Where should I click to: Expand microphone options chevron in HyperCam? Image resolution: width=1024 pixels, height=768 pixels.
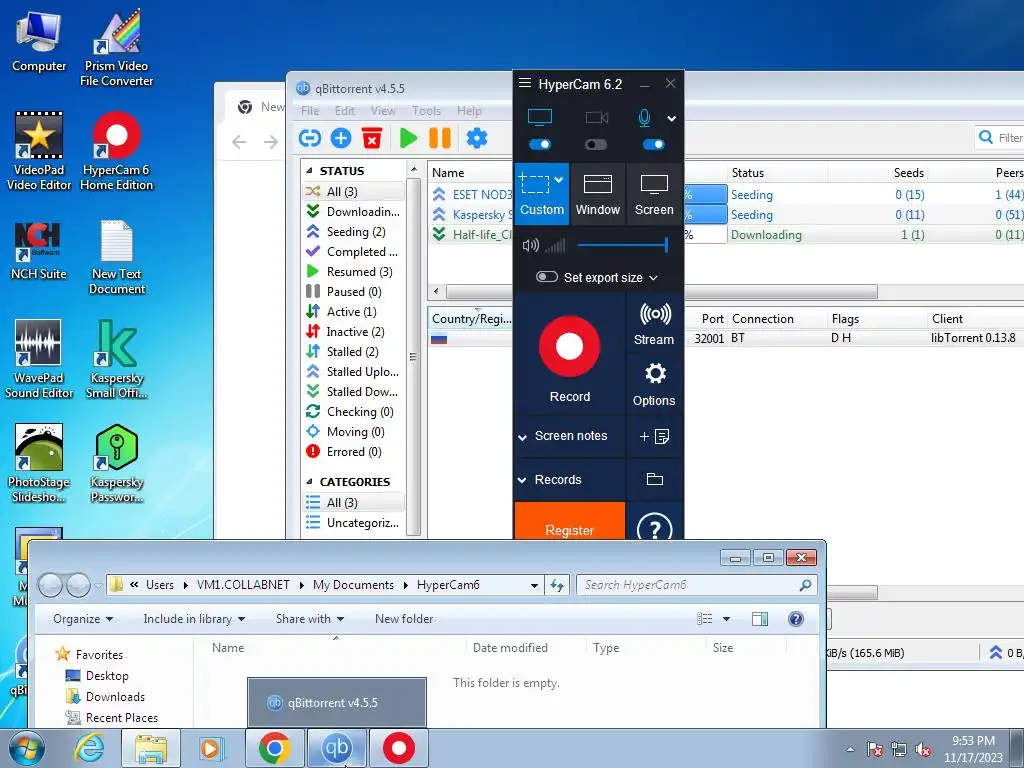pyautogui.click(x=671, y=118)
